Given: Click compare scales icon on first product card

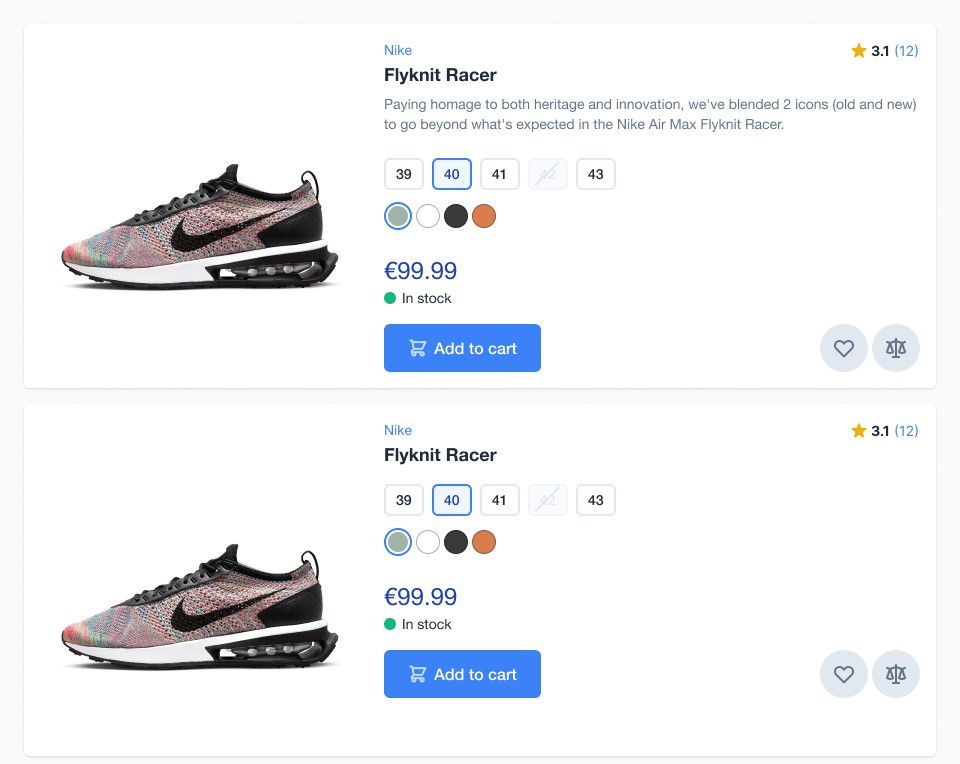Looking at the screenshot, I should [x=896, y=348].
